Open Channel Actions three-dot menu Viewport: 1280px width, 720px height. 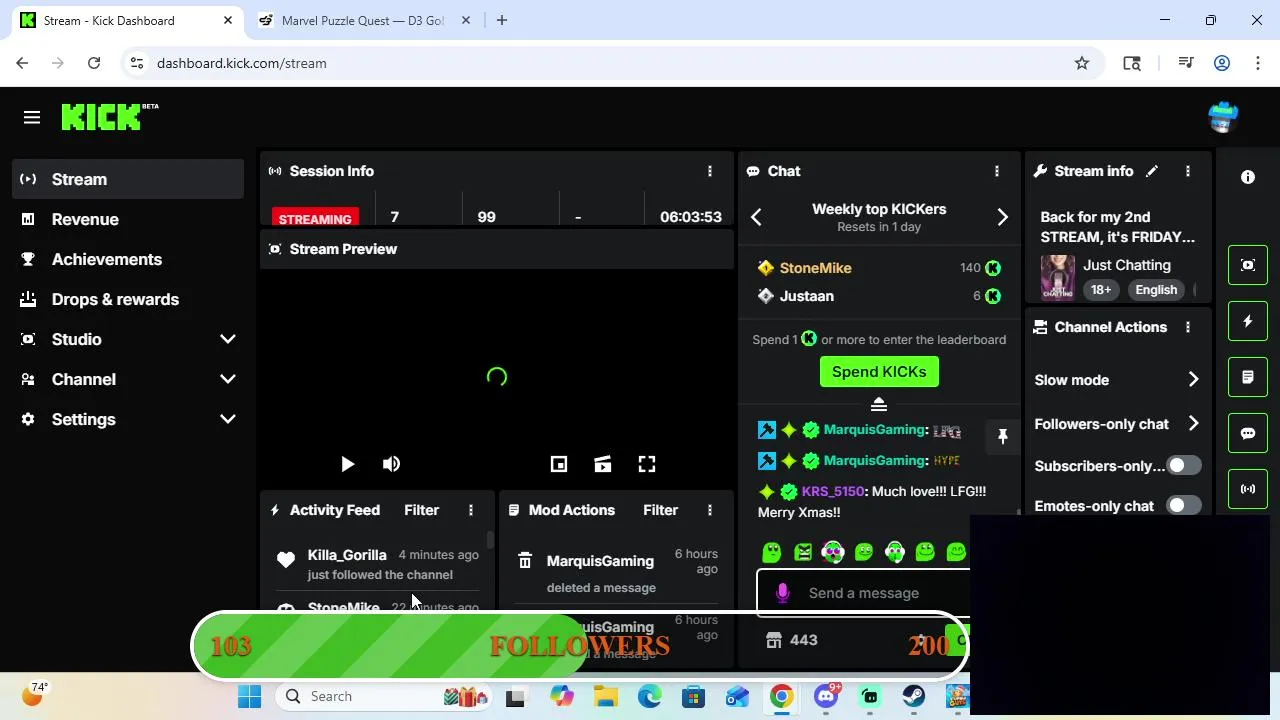coord(1188,327)
